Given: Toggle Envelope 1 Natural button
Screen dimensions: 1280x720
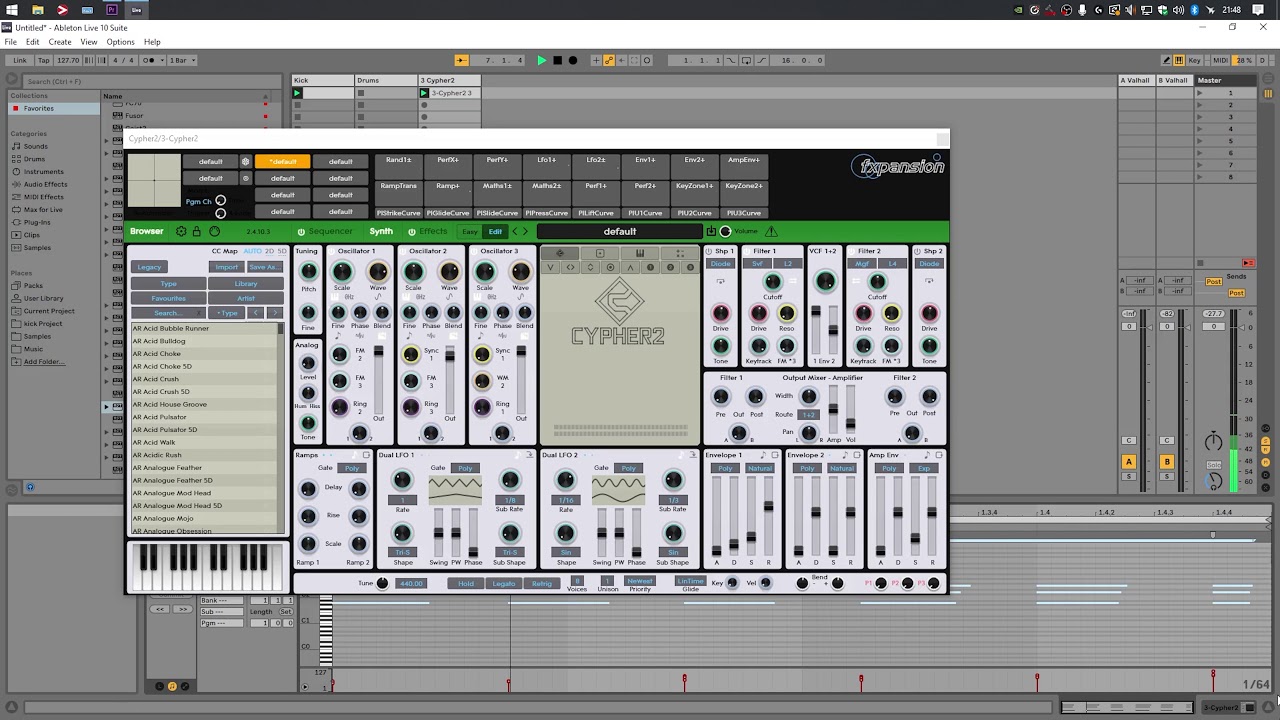Looking at the screenshot, I should coord(760,468).
